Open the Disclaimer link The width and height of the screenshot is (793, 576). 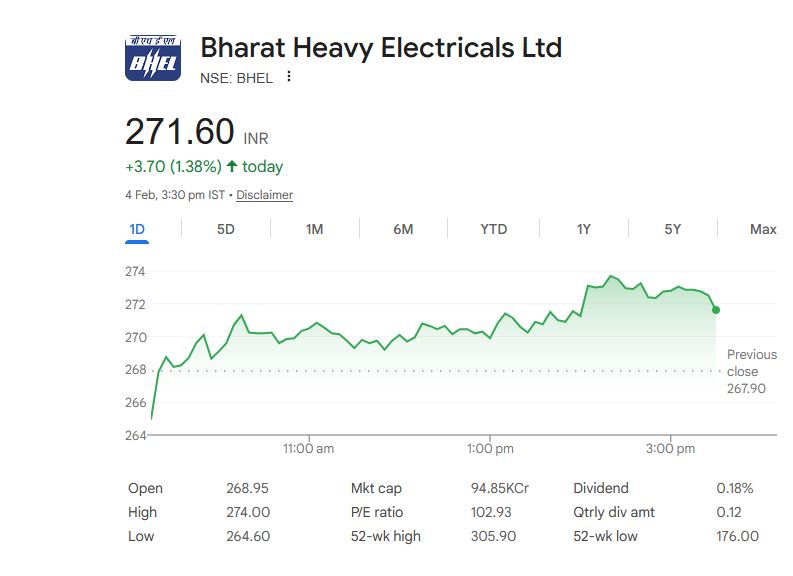pyautogui.click(x=264, y=195)
